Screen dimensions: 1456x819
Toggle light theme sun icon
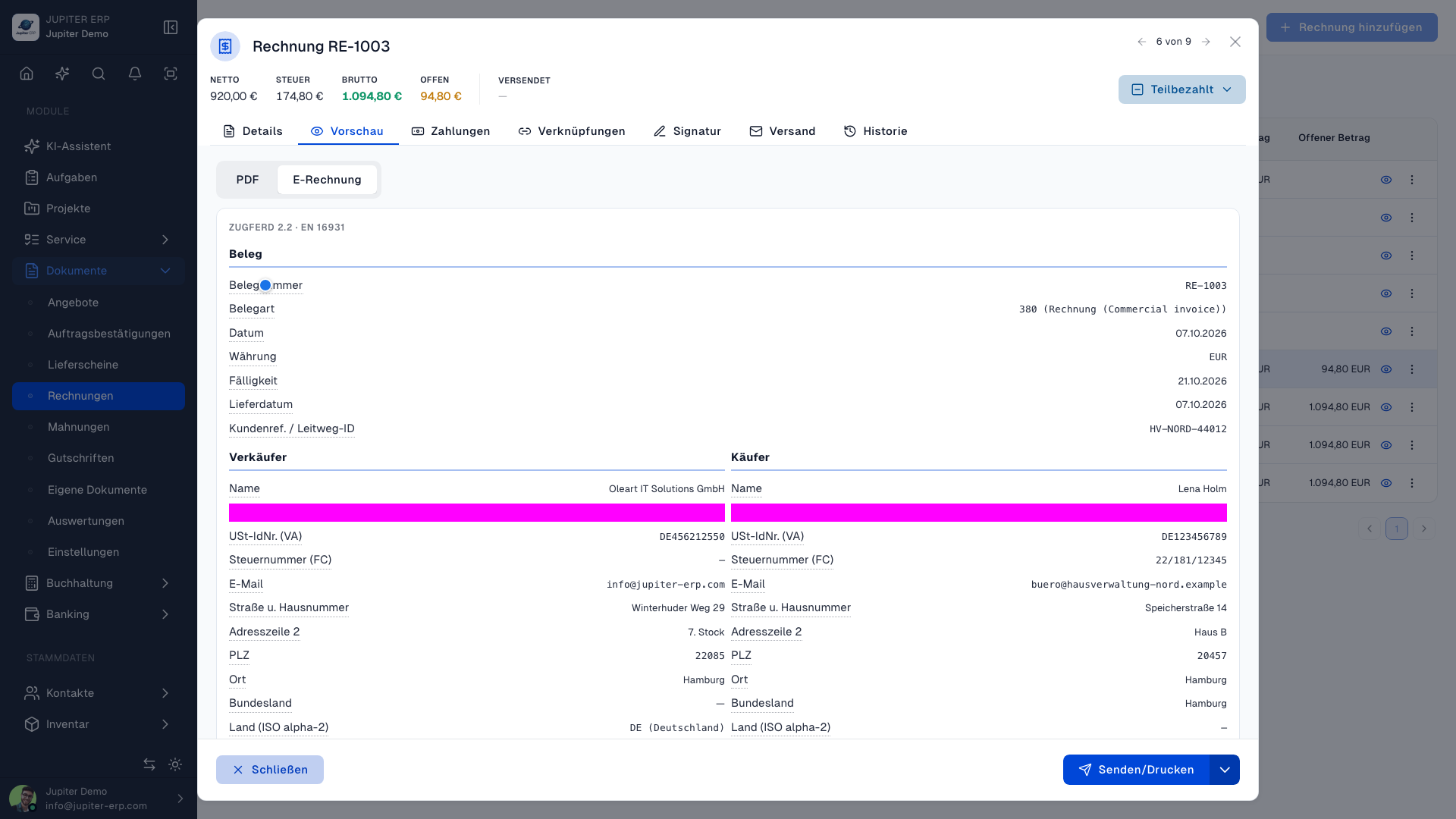[175, 764]
